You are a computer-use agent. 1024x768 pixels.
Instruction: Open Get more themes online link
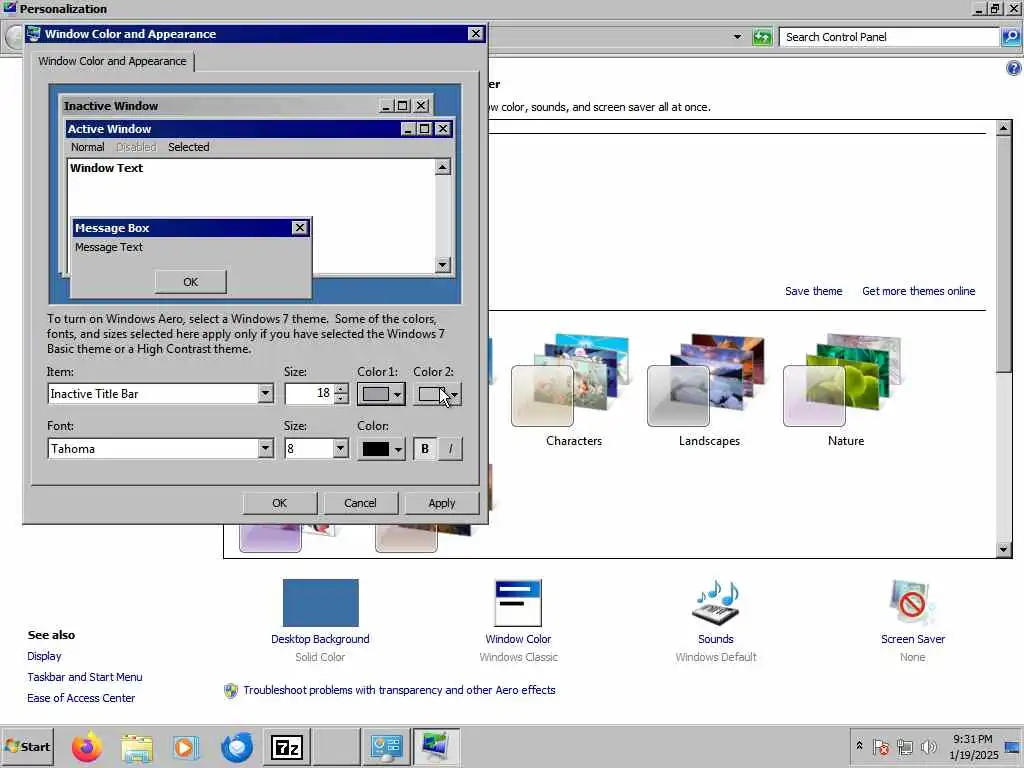click(x=918, y=291)
